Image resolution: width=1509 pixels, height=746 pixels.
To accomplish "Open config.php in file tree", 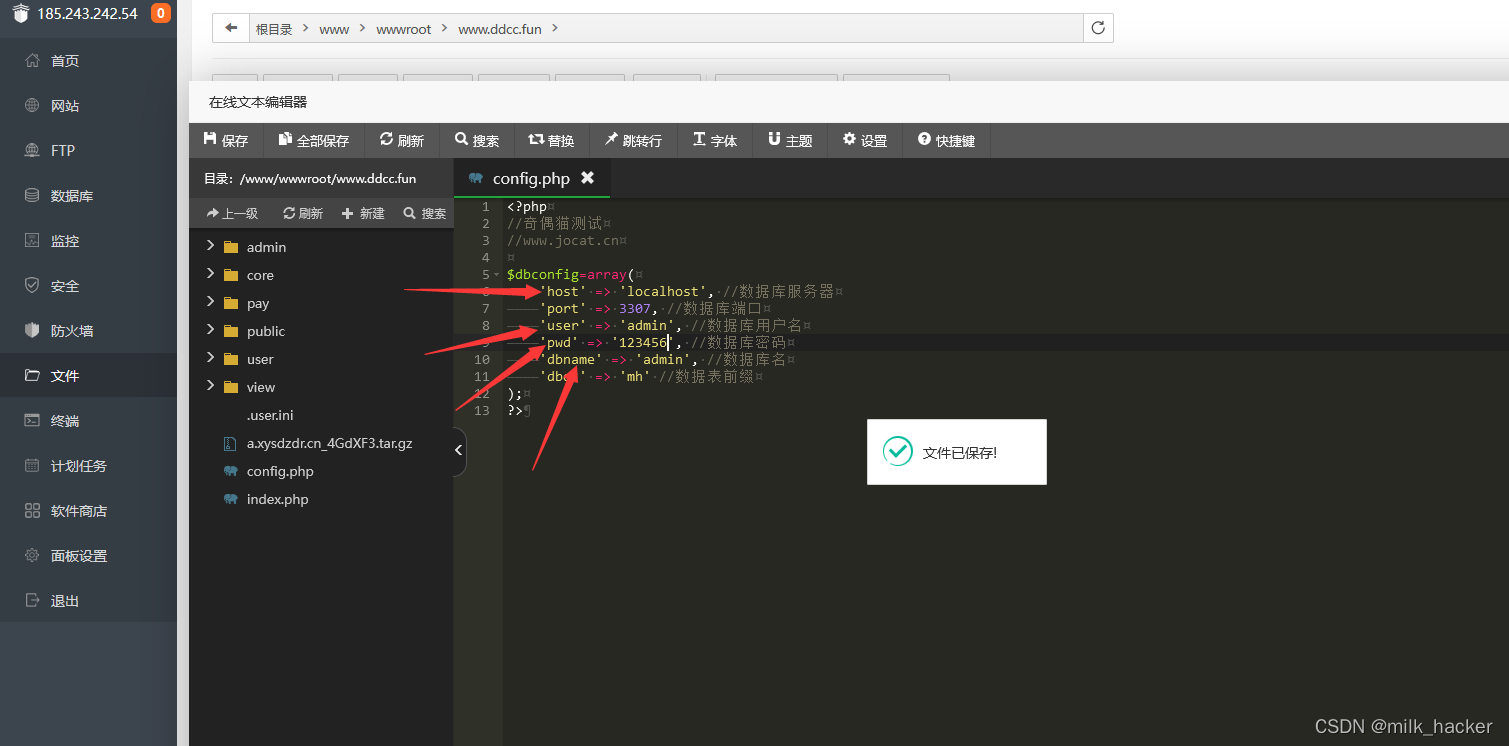I will tap(280, 471).
